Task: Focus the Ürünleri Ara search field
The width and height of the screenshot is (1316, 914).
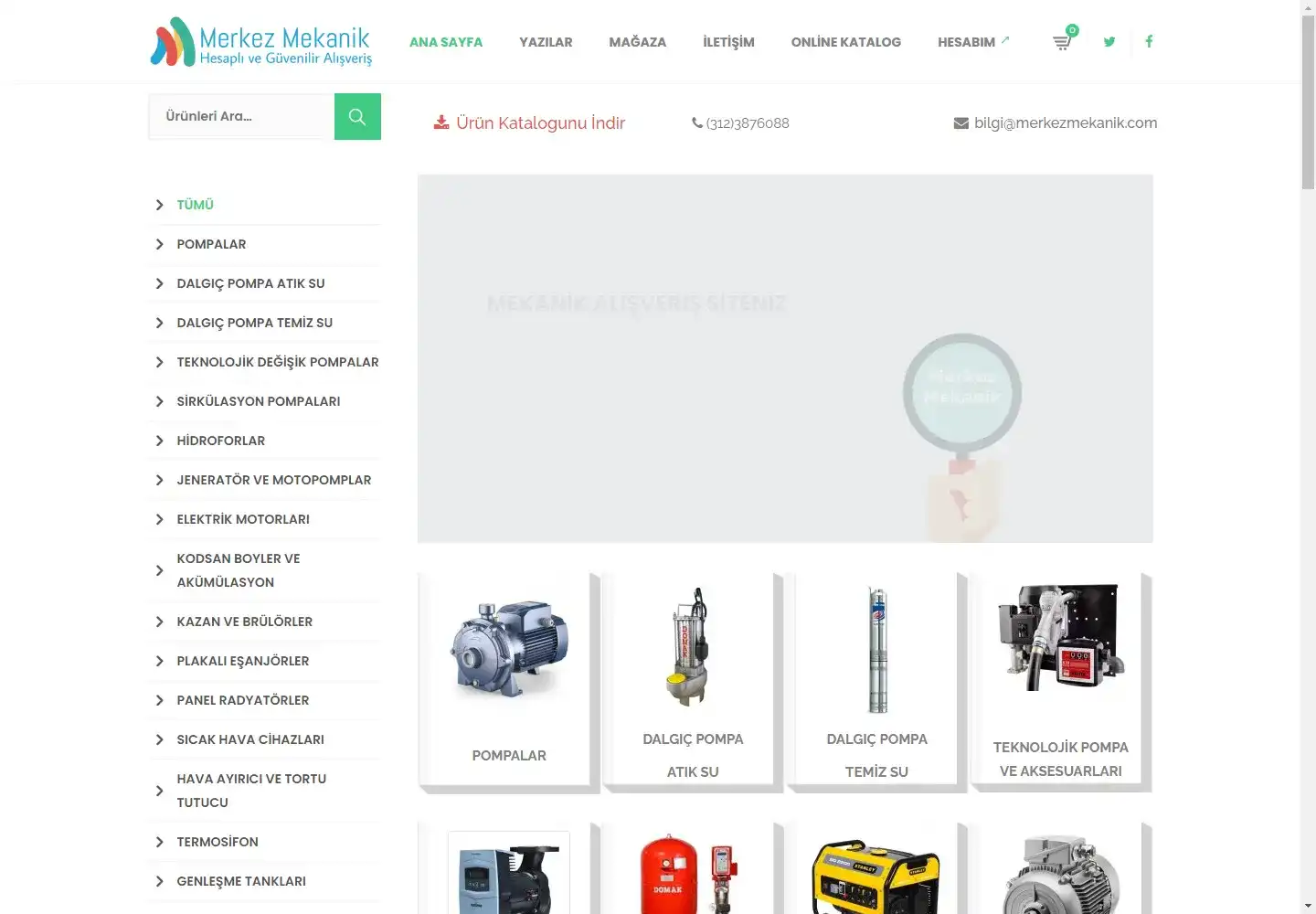Action: (241, 116)
